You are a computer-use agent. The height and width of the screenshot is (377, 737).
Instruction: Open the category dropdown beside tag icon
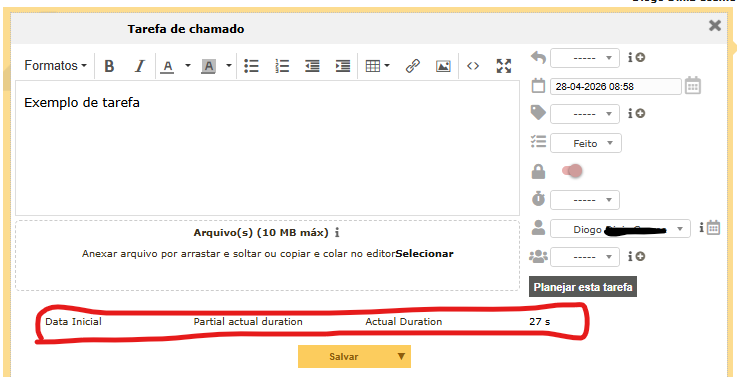[585, 114]
